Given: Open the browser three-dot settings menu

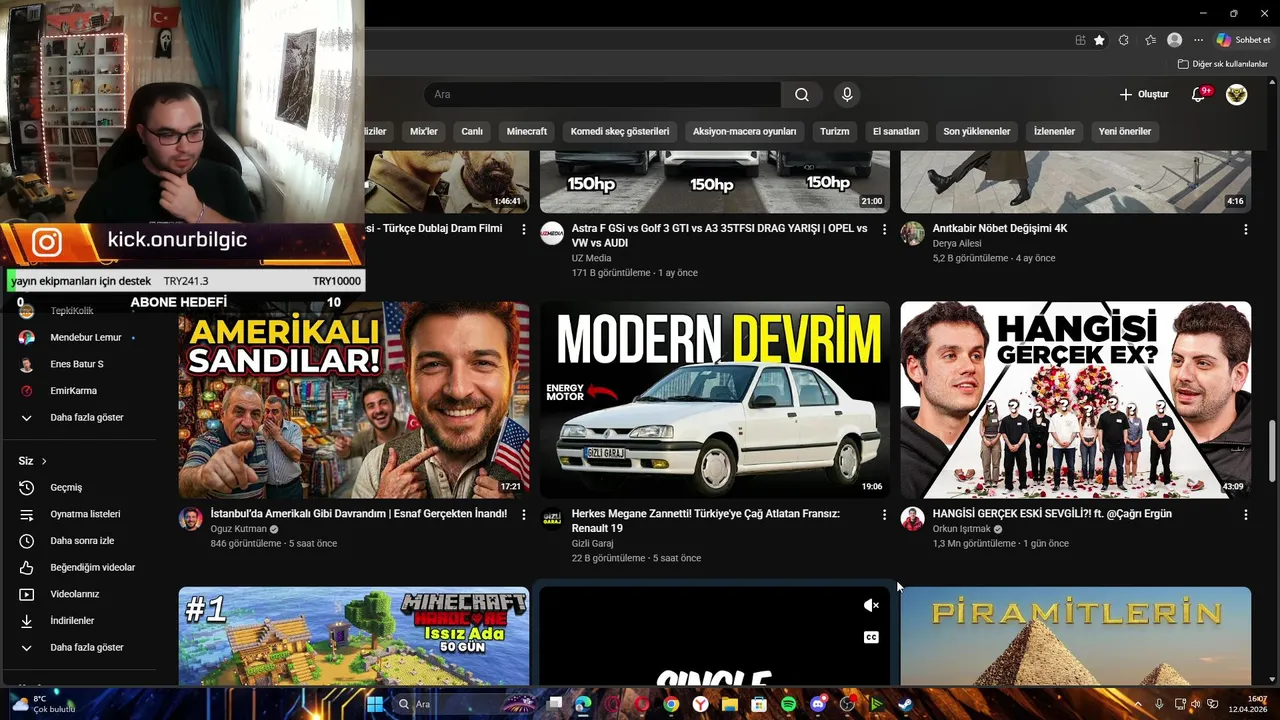Looking at the screenshot, I should click(x=1198, y=40).
